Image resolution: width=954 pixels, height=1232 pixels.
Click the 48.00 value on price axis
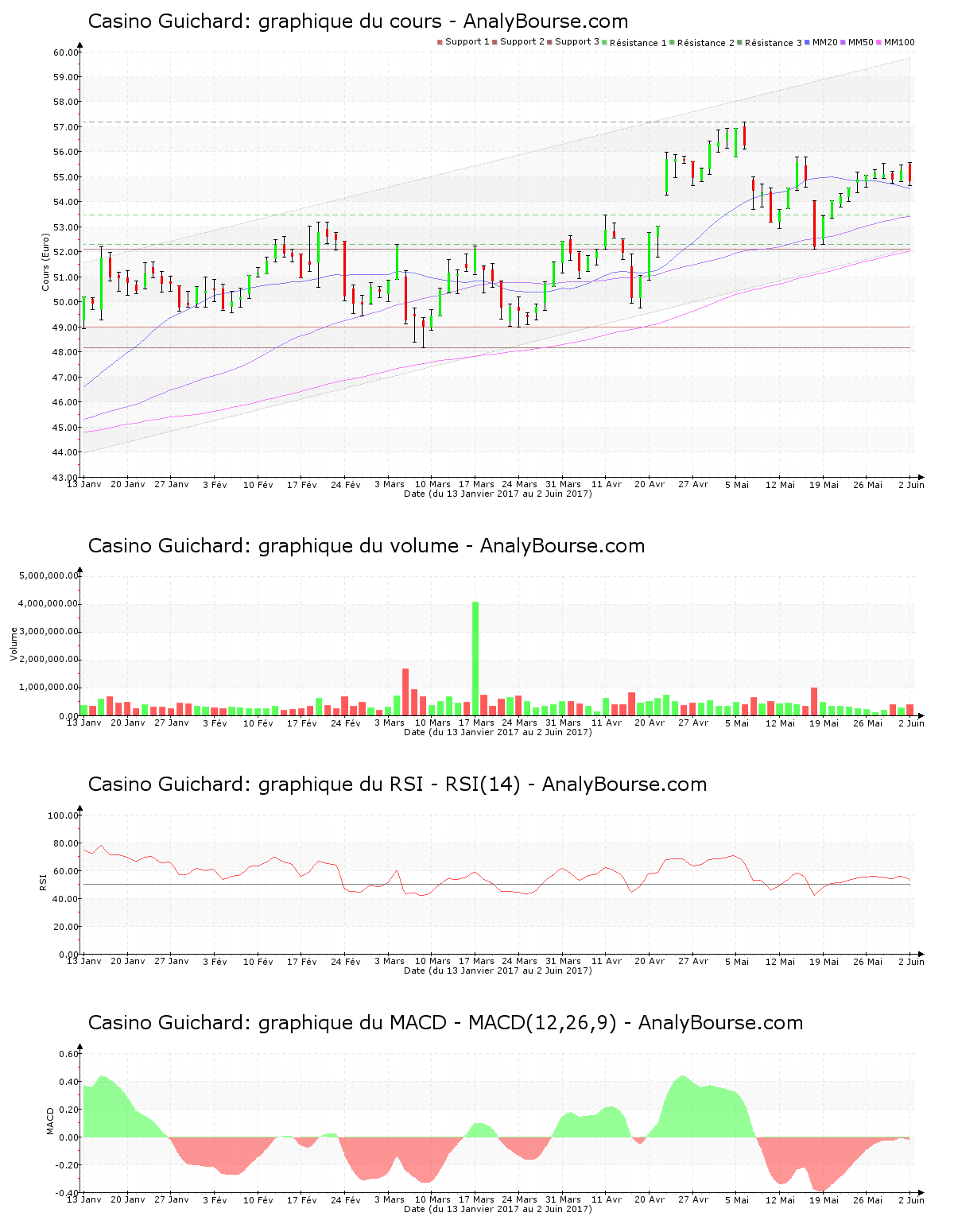click(x=65, y=352)
